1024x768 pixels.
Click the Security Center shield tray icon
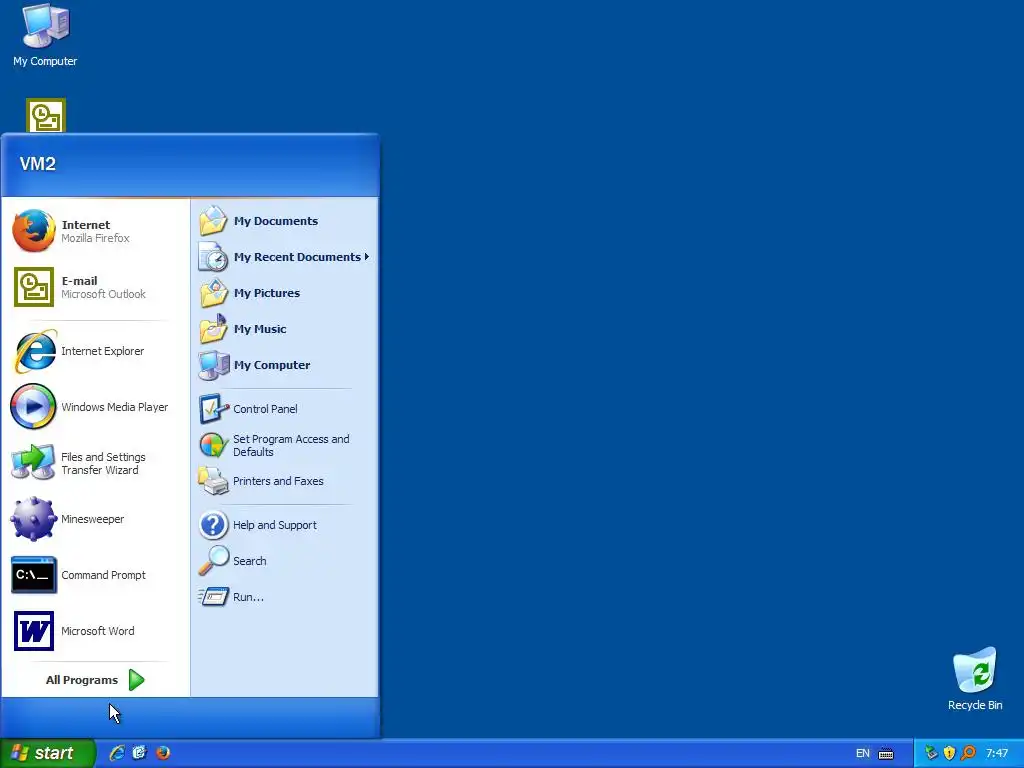click(950, 753)
